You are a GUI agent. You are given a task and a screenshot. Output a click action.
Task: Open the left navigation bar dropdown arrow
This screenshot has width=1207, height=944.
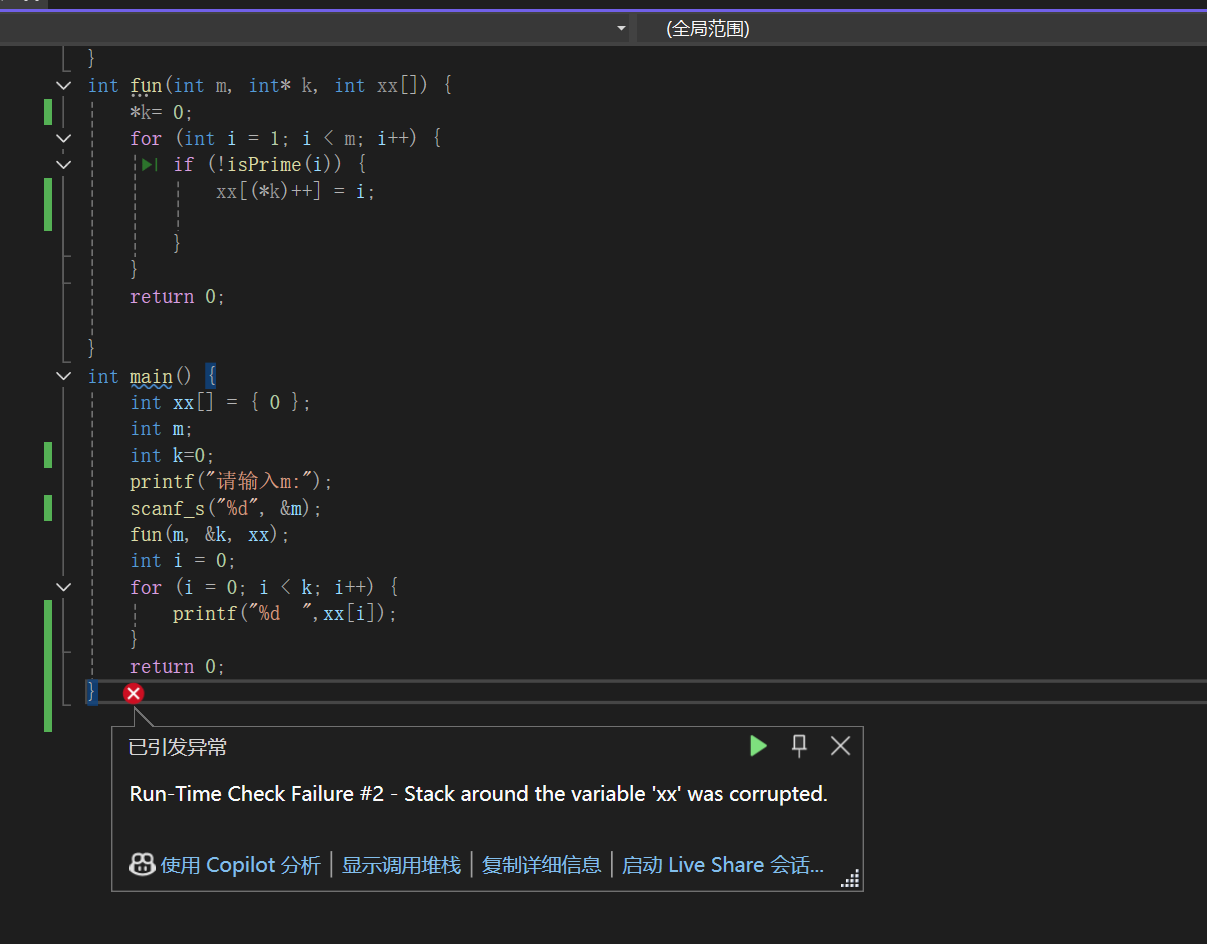tap(621, 29)
